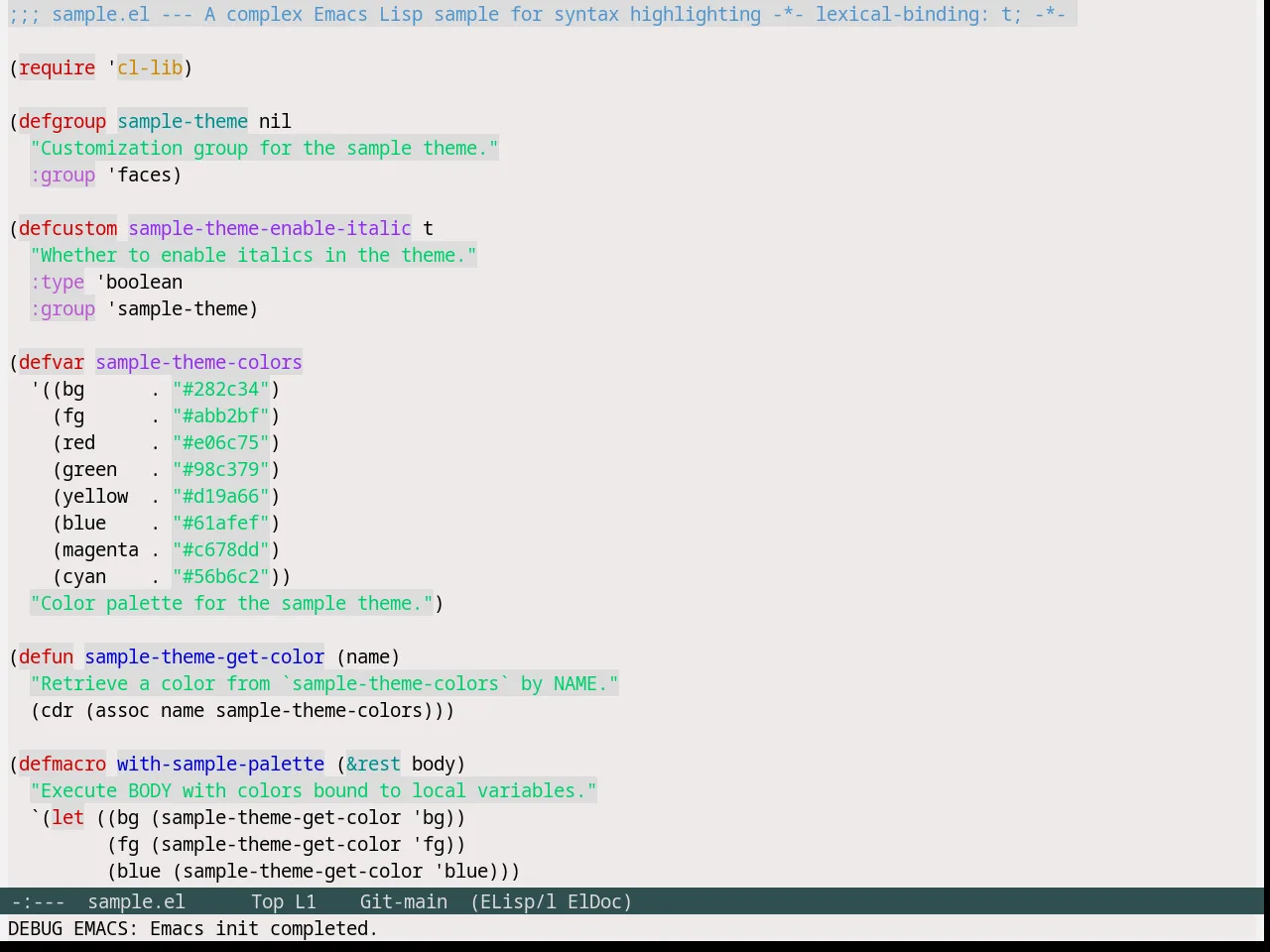Click the "#c678dd" color string
Image resolution: width=1270 pixels, height=952 pixels.
click(x=220, y=549)
